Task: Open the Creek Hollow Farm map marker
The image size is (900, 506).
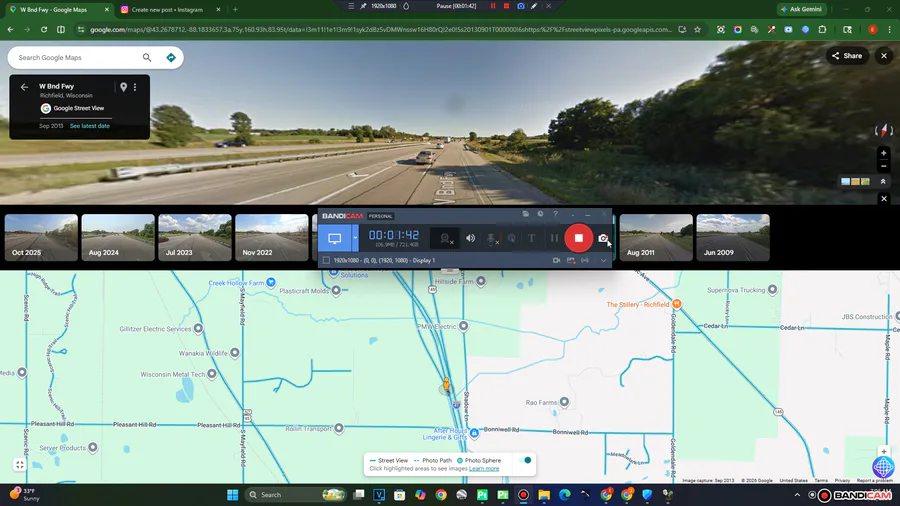Action: [x=271, y=282]
